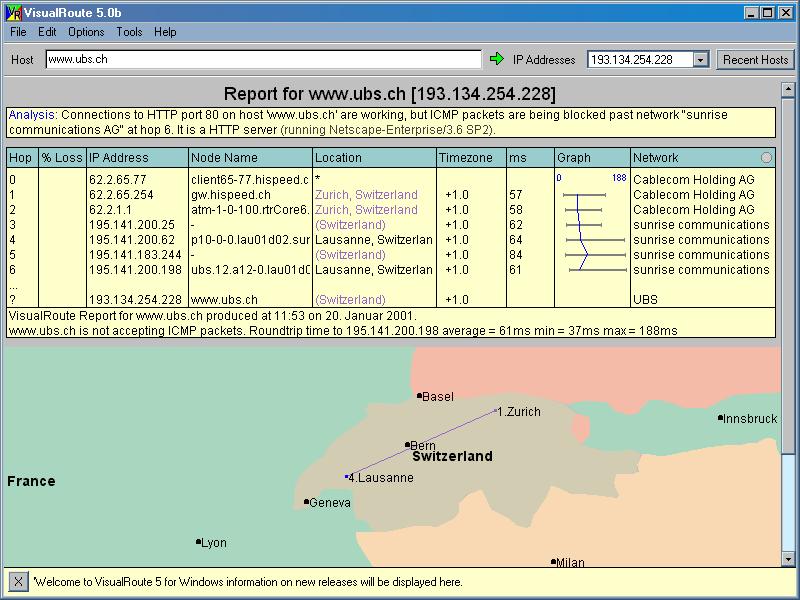Viewport: 800px width, 600px height.
Task: Click Lausanne location for hop 4
Action: 373,240
